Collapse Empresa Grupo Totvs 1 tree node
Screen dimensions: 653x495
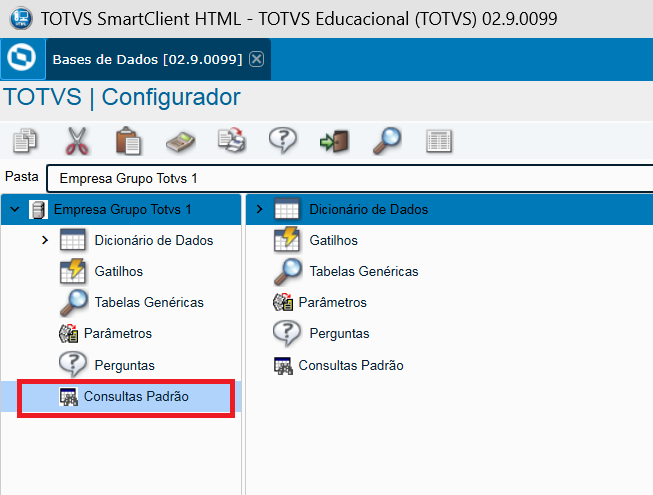[x=15, y=209]
